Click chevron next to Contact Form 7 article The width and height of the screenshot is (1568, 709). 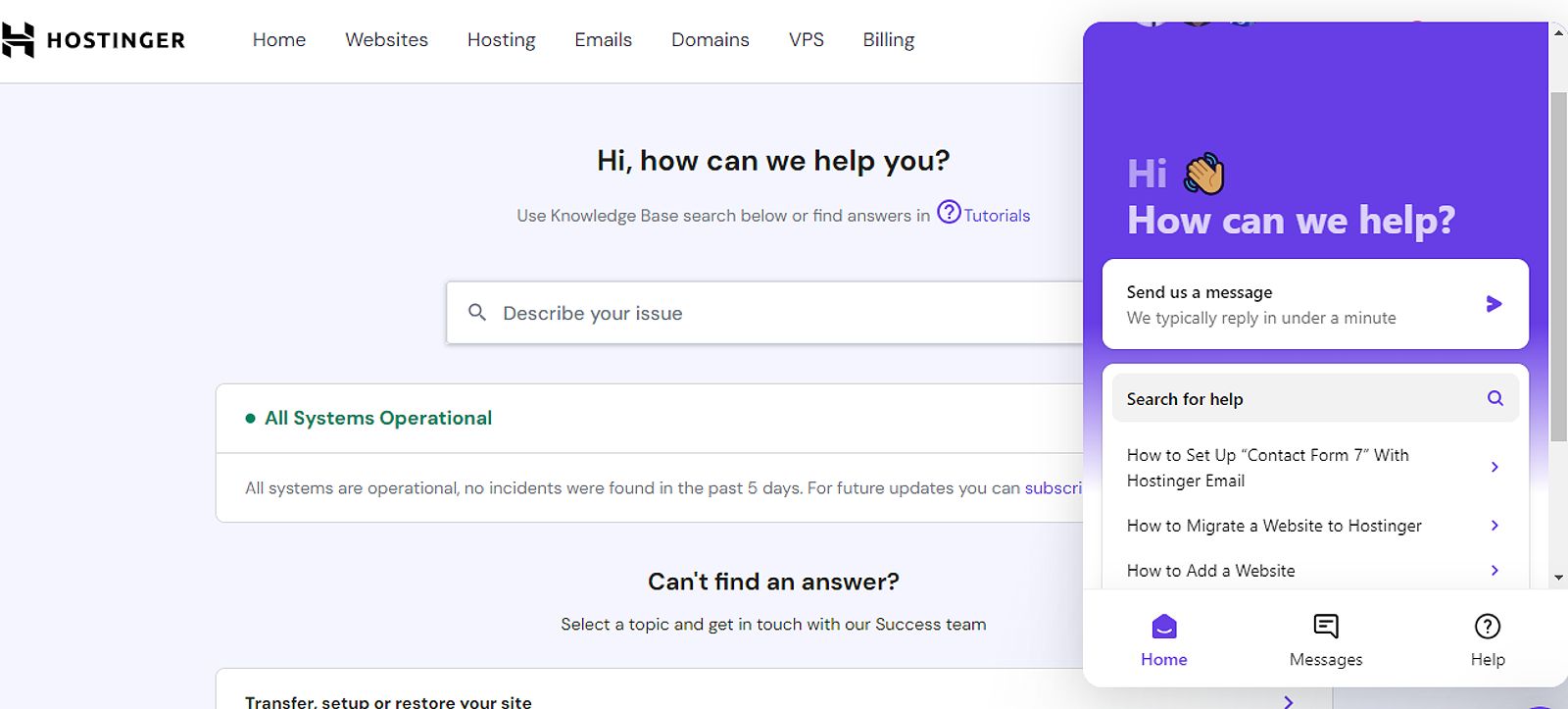click(1494, 467)
